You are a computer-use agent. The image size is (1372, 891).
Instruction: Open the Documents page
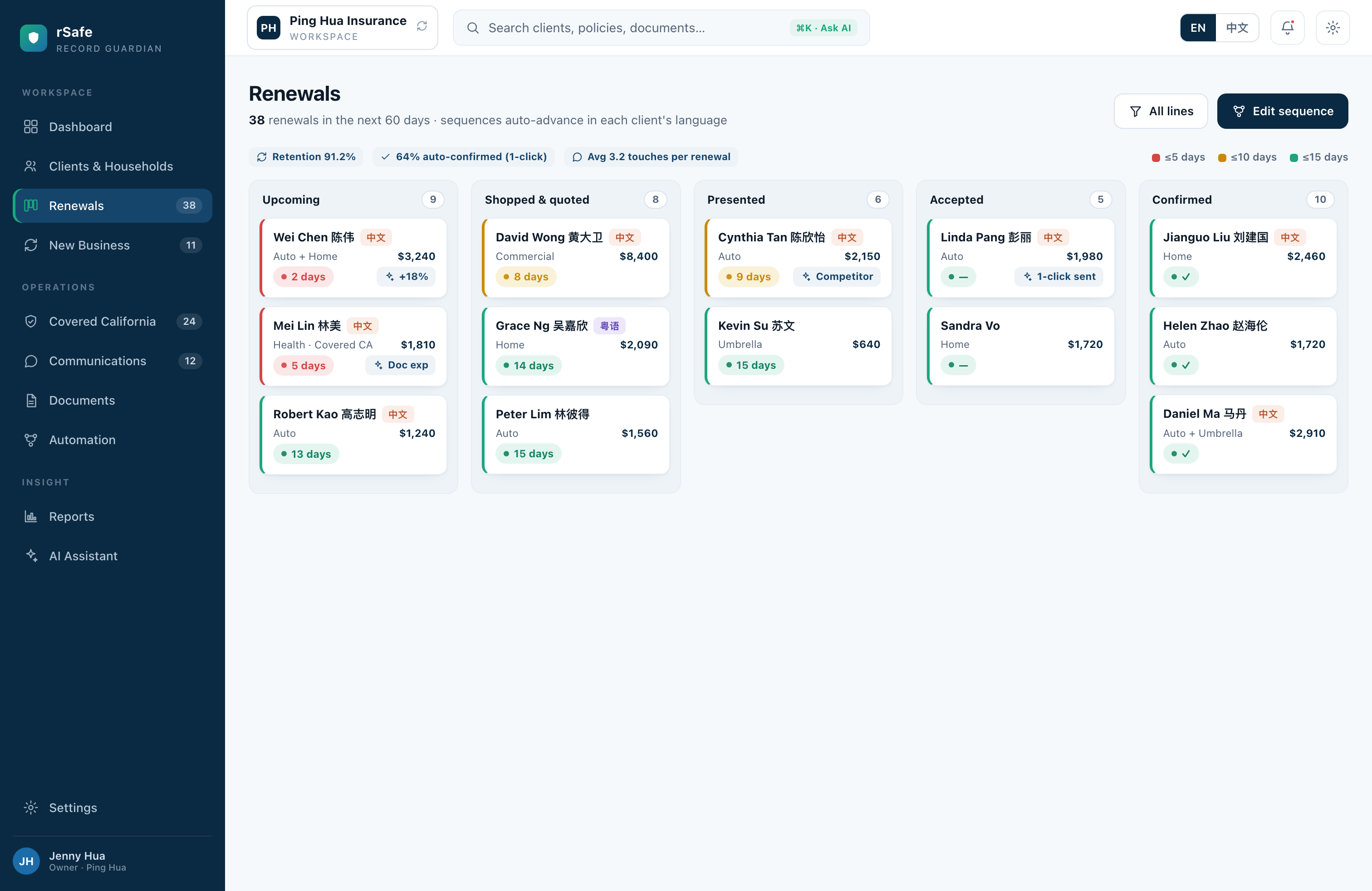tap(113, 401)
